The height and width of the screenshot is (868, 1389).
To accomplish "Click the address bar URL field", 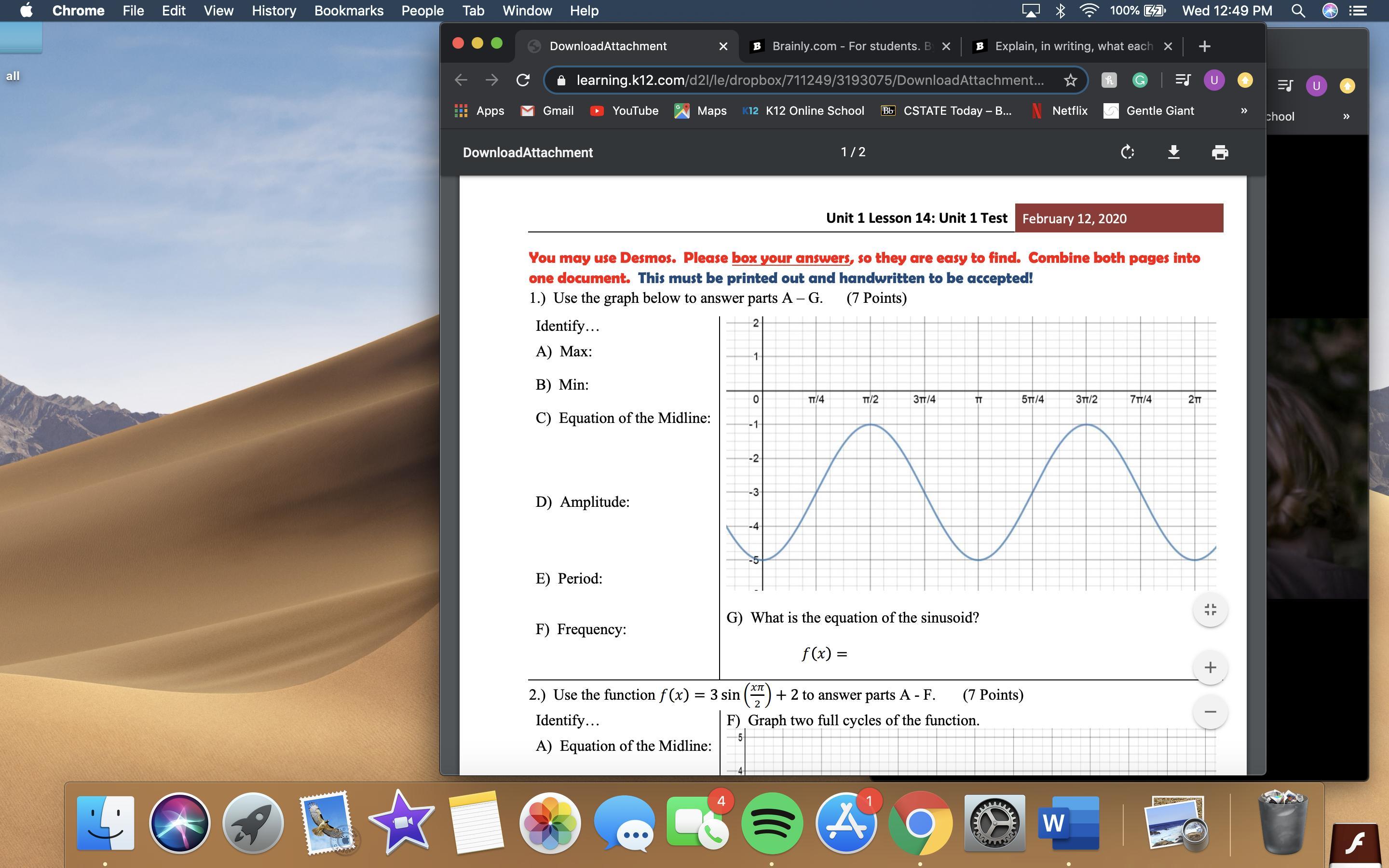I will [x=809, y=81].
